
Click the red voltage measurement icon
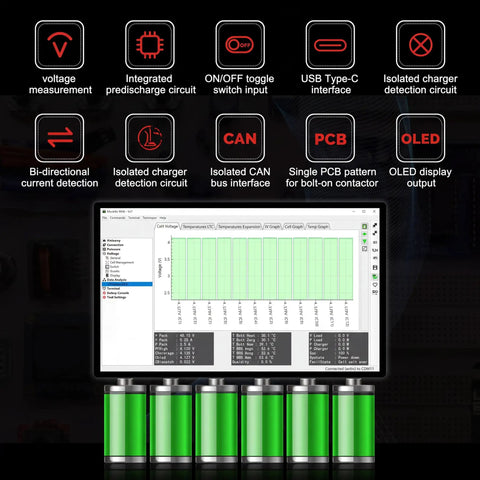pyautogui.click(x=59, y=45)
